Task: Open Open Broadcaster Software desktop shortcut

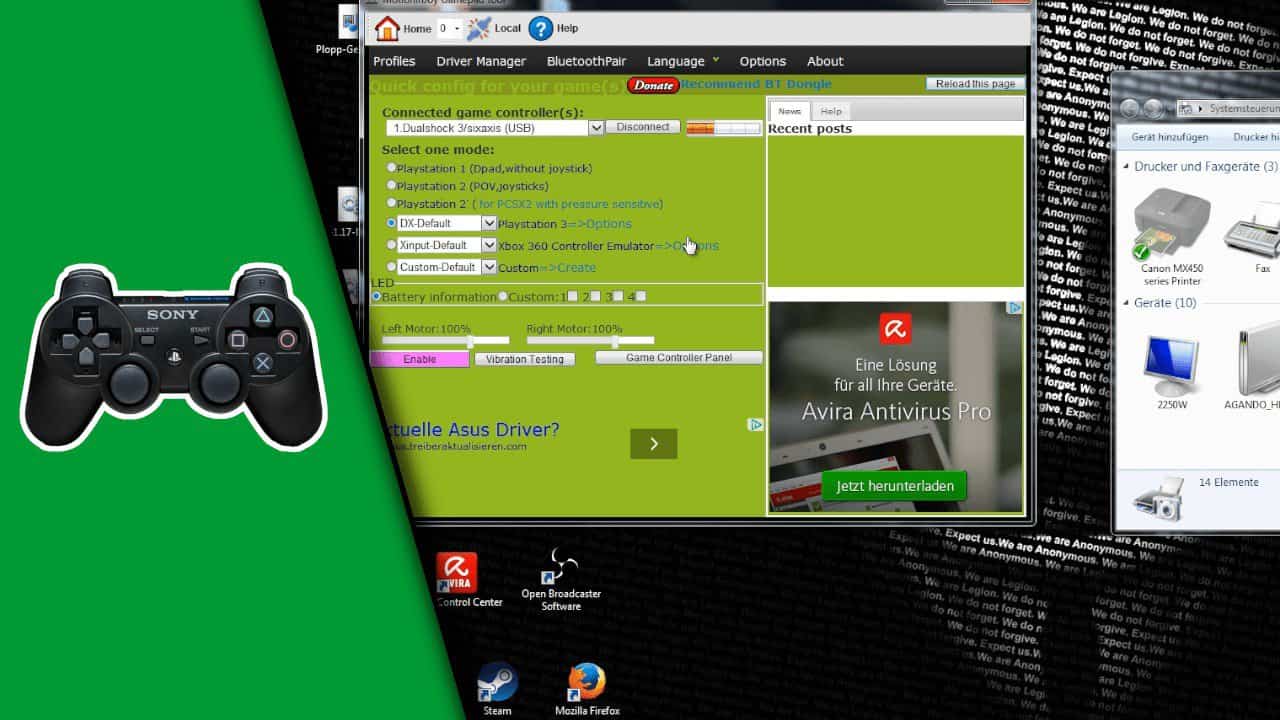Action: click(x=561, y=580)
